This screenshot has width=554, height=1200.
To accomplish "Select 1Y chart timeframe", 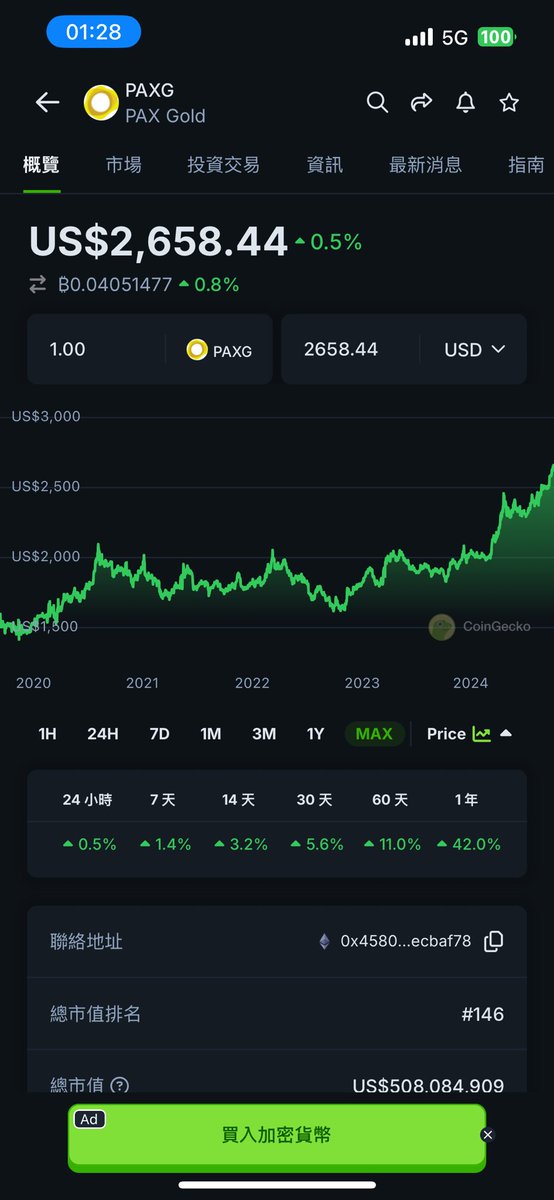I will tap(315, 734).
